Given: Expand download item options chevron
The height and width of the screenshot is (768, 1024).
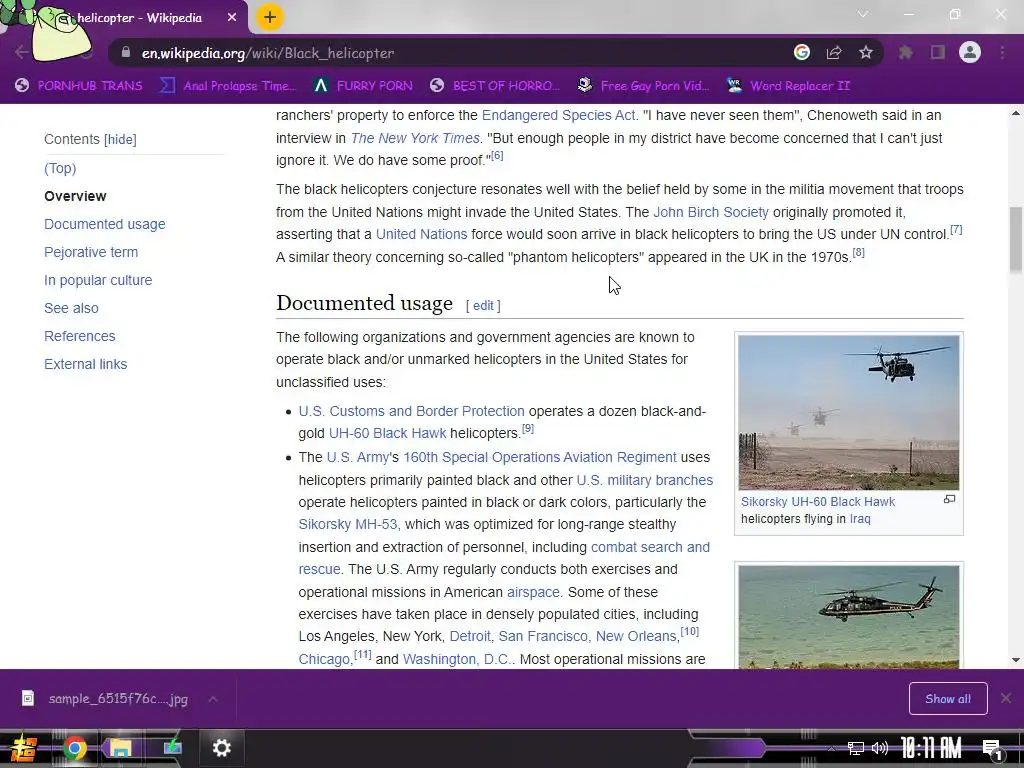Looking at the screenshot, I should tap(213, 699).
